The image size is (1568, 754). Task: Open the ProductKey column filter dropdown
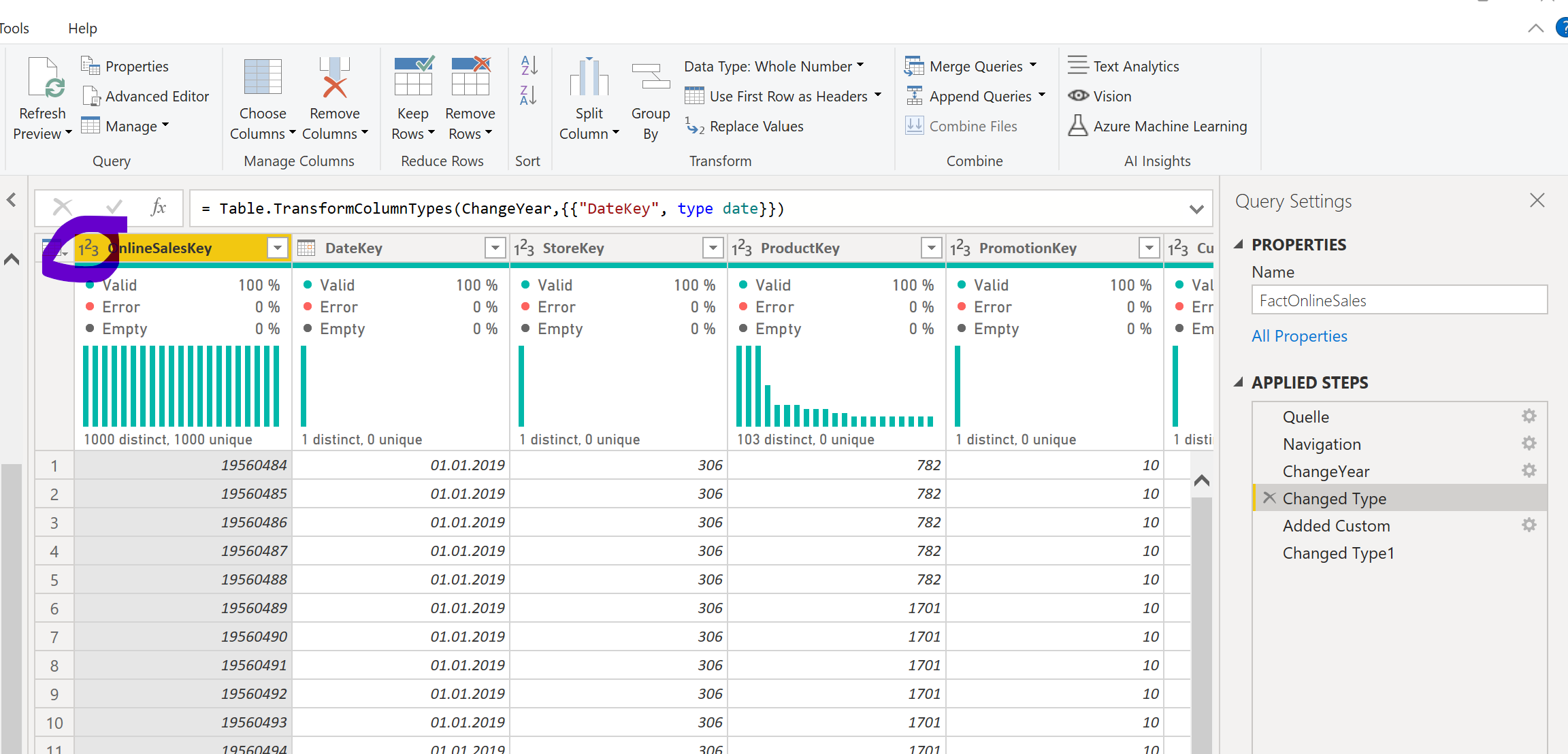point(931,248)
